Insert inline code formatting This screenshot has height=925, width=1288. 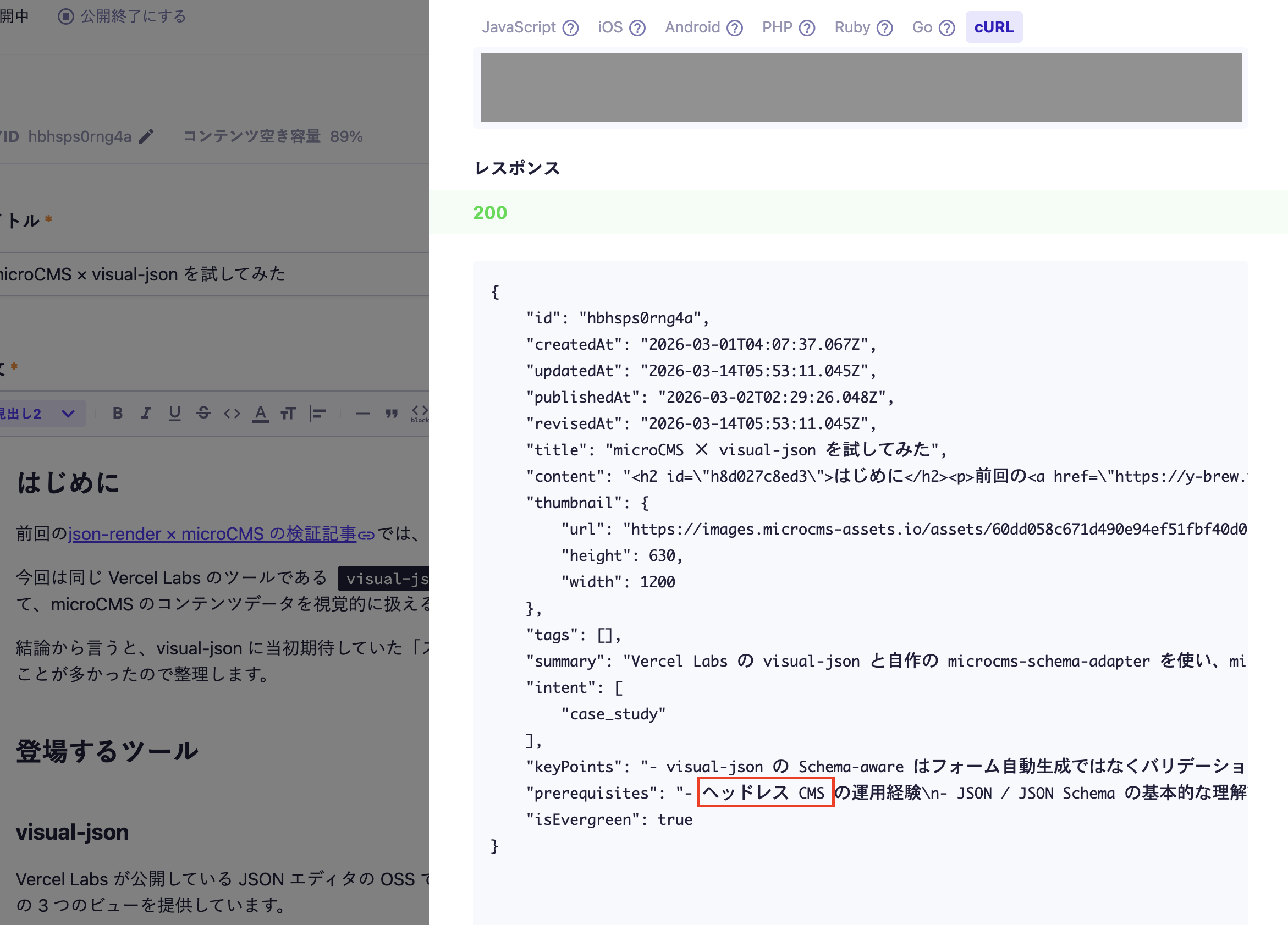[232, 414]
